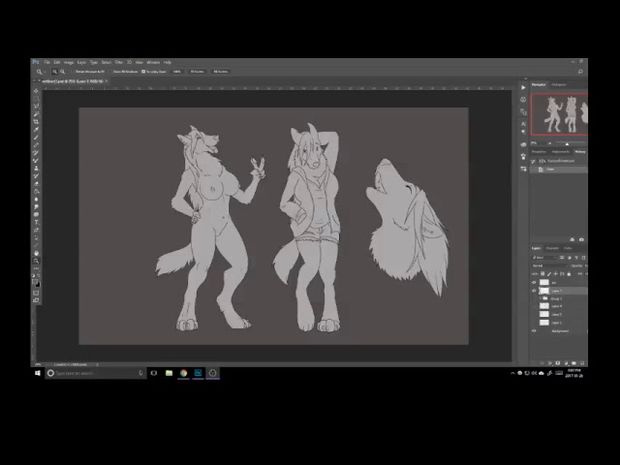The width and height of the screenshot is (620, 465).
Task: Add a layer mask from Layers footer
Action: click(558, 363)
